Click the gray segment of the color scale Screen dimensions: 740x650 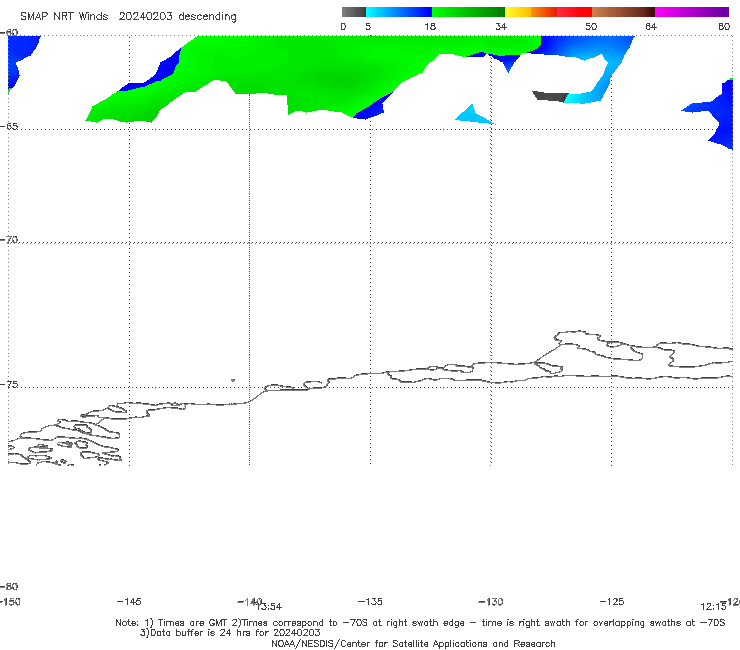coord(354,12)
